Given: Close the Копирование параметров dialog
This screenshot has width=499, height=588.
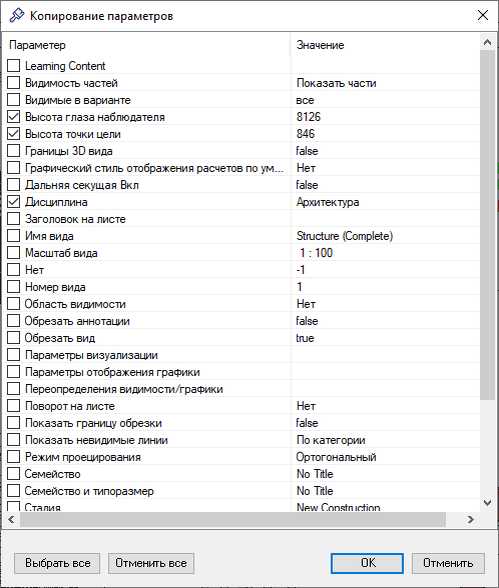Looking at the screenshot, I should coord(483,15).
